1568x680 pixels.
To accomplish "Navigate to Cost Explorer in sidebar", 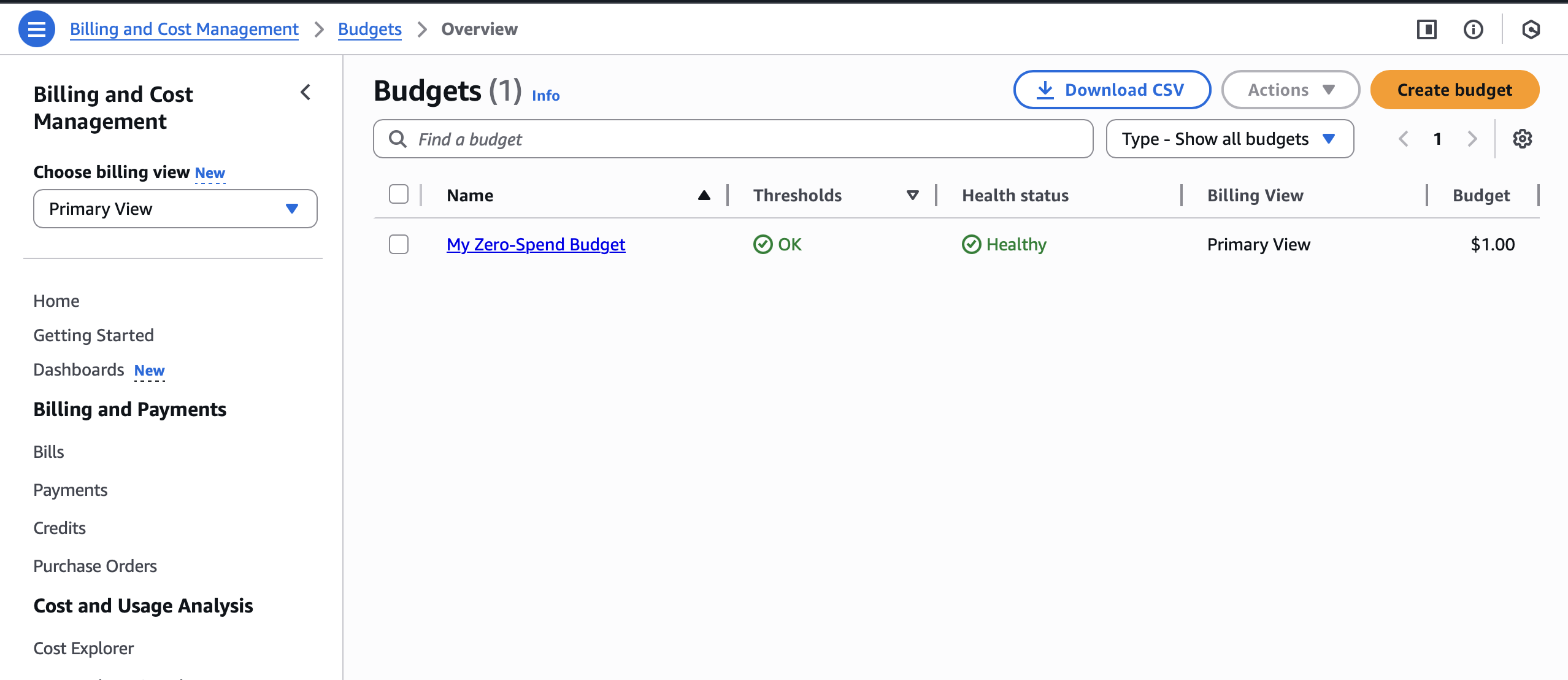I will (83, 648).
